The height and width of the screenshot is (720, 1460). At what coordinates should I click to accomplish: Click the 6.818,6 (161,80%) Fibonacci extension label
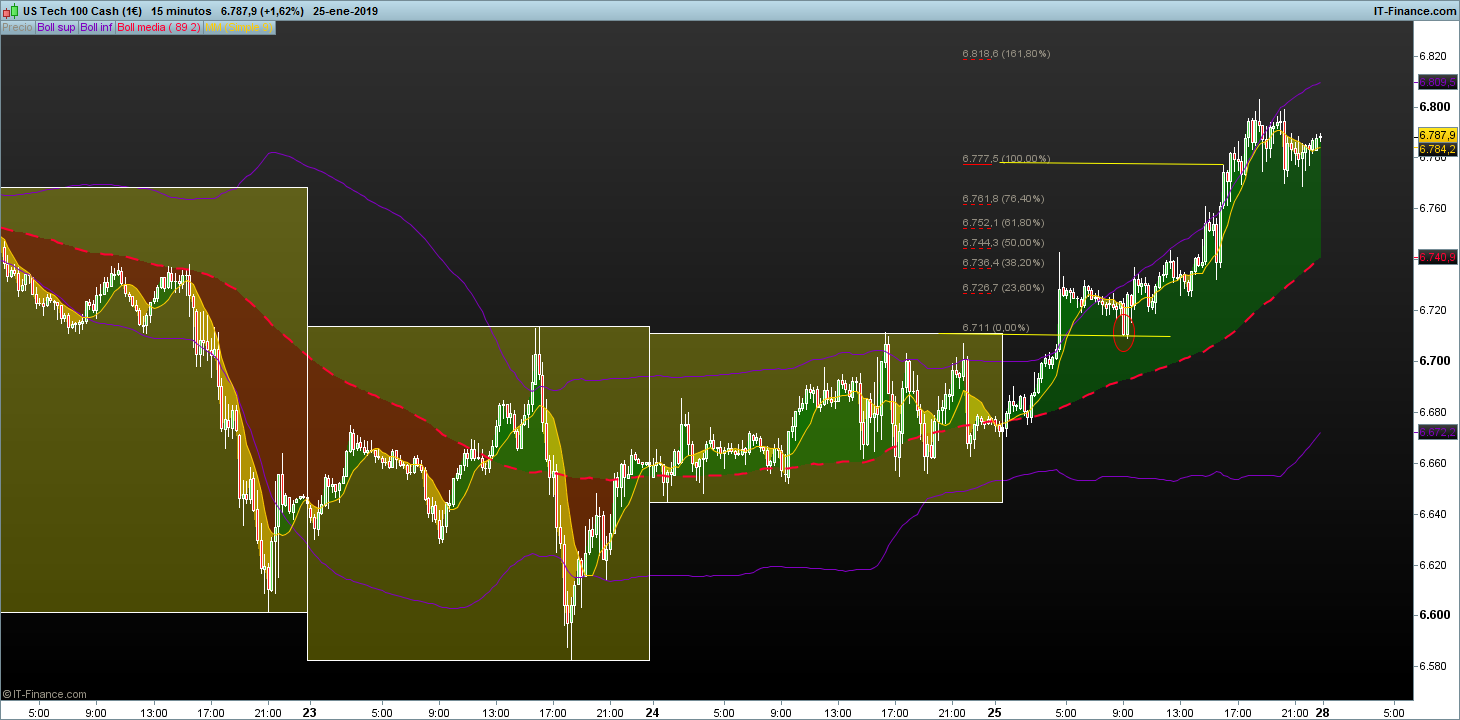pos(1006,54)
